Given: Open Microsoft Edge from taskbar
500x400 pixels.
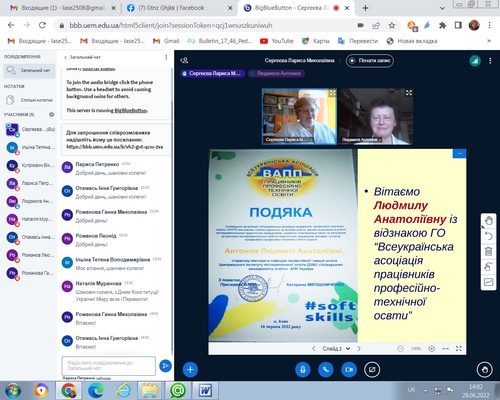Looking at the screenshot, I should coord(96,390).
